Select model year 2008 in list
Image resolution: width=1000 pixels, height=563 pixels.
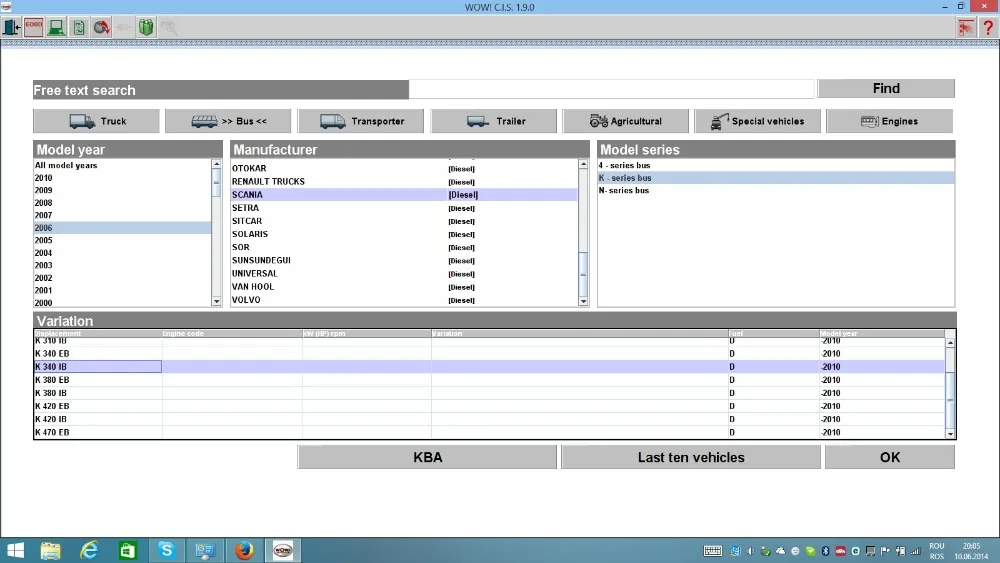pyautogui.click(x=122, y=203)
